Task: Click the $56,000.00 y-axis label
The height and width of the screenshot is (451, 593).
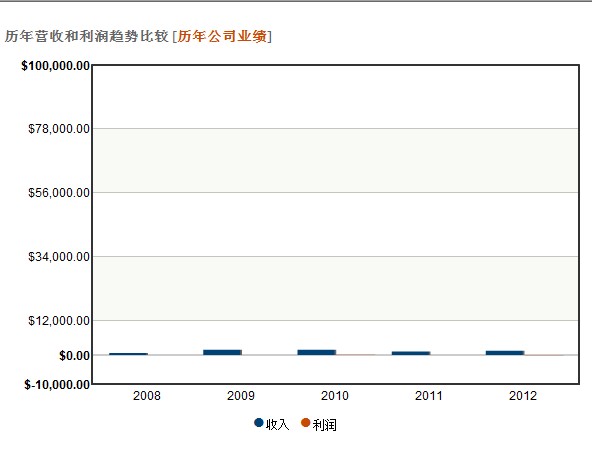Action: tap(59, 193)
